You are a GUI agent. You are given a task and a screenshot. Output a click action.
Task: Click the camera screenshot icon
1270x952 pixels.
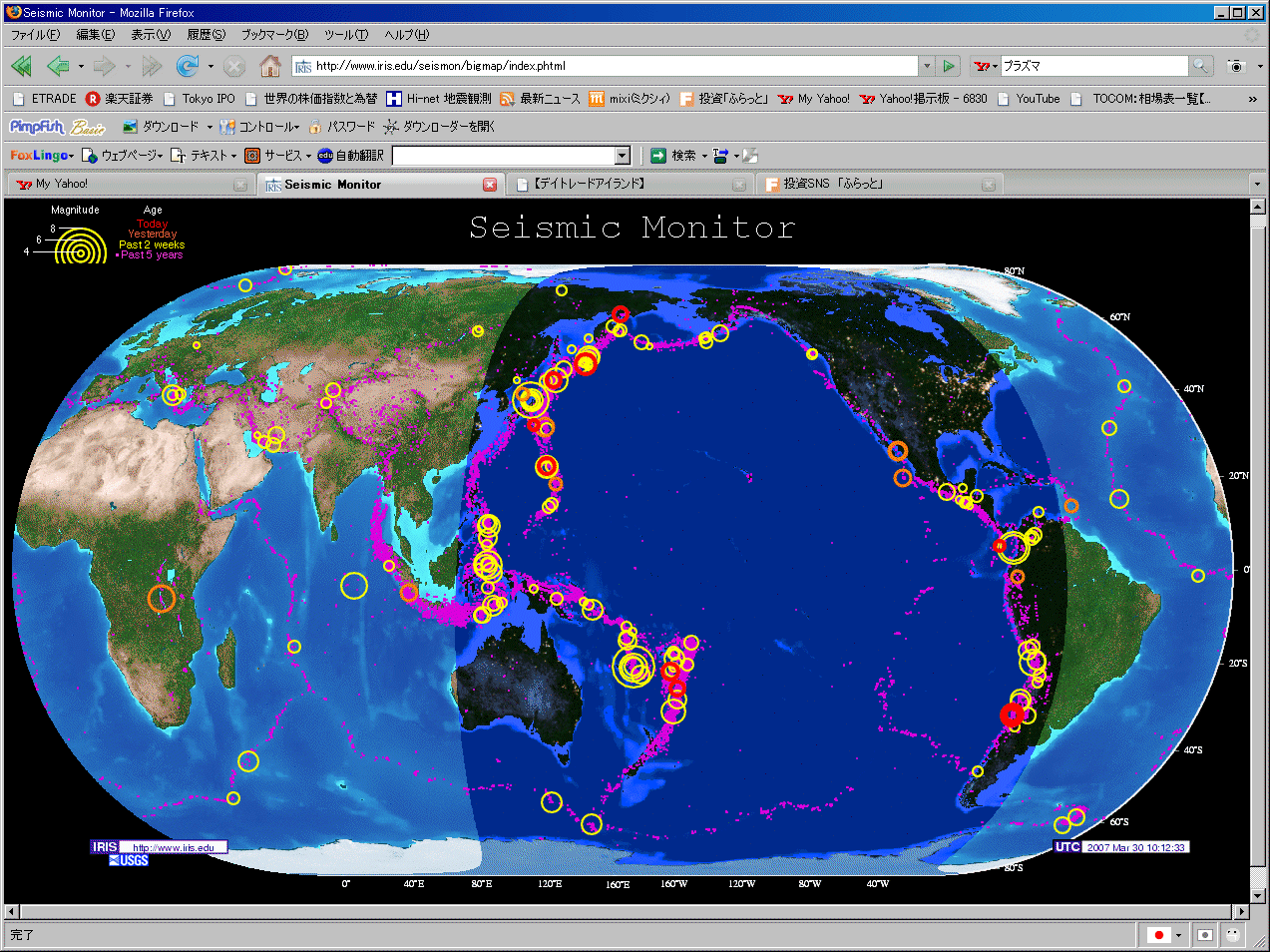(1236, 66)
